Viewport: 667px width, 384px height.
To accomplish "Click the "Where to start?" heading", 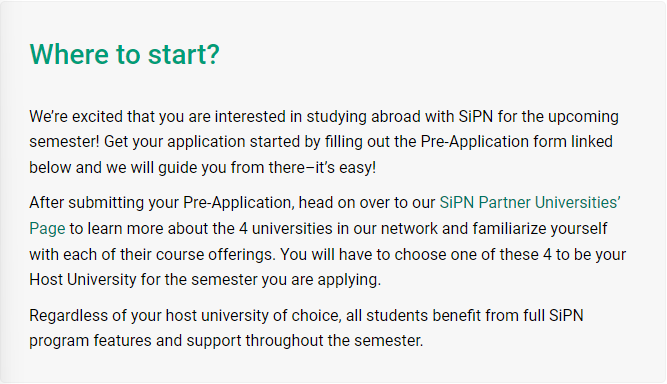I will (x=124, y=54).
